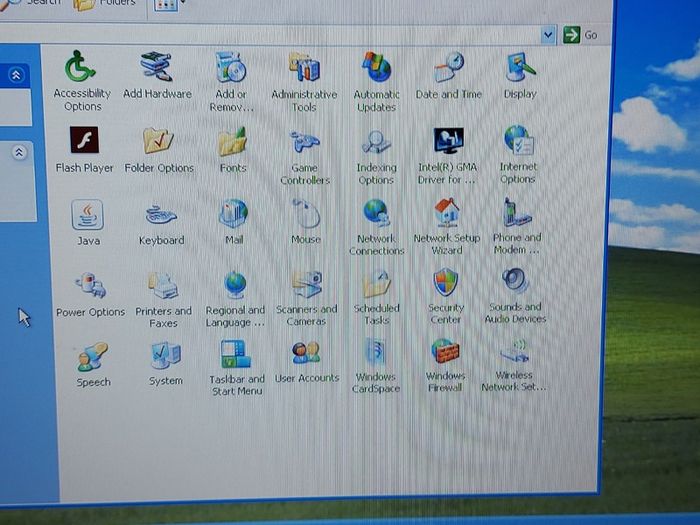Open Indexing Options
This screenshot has height=525, width=700.
tap(376, 156)
